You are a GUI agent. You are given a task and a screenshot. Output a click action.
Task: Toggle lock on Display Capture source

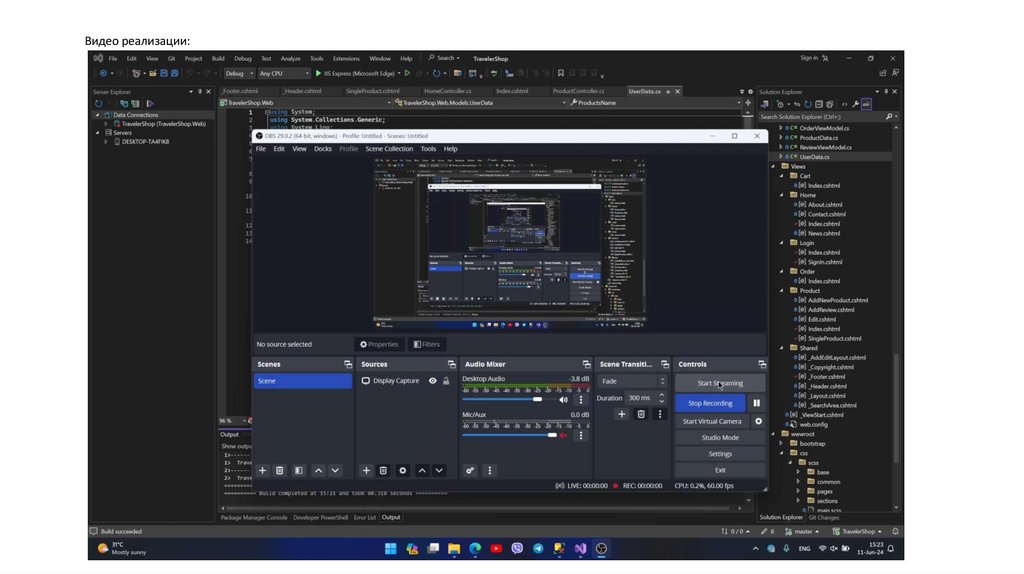446,381
